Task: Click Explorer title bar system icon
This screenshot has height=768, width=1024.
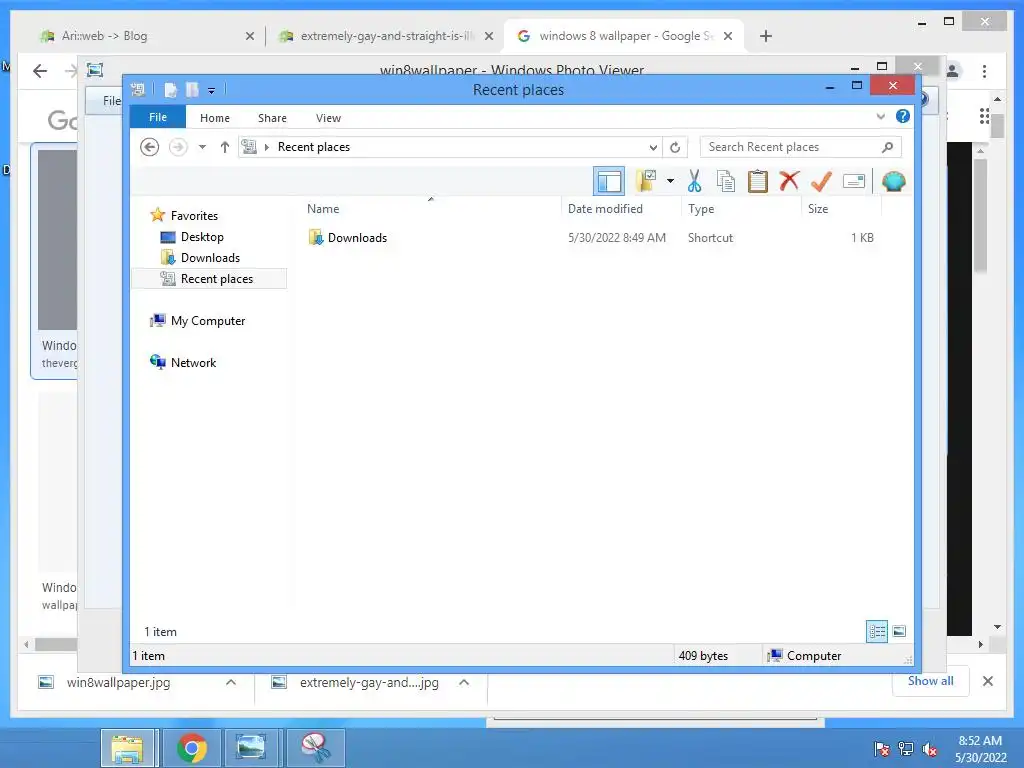Action: click(138, 89)
